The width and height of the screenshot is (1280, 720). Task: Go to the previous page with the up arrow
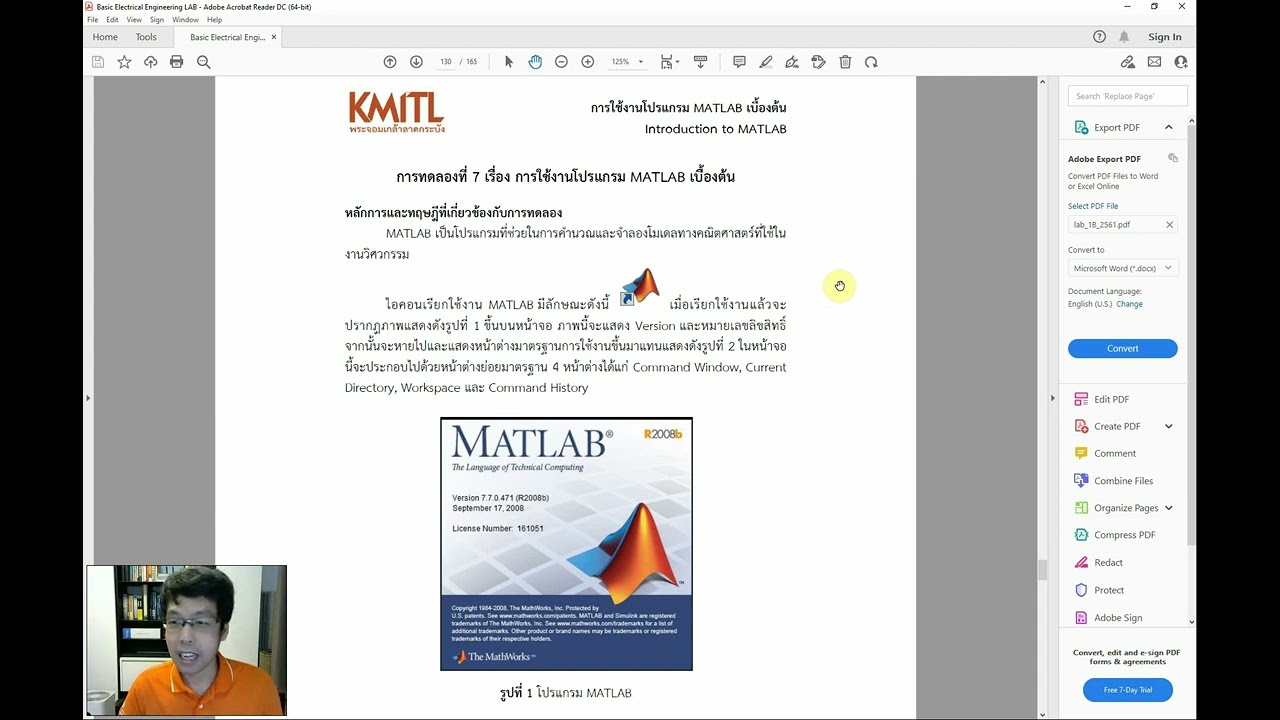pos(390,62)
